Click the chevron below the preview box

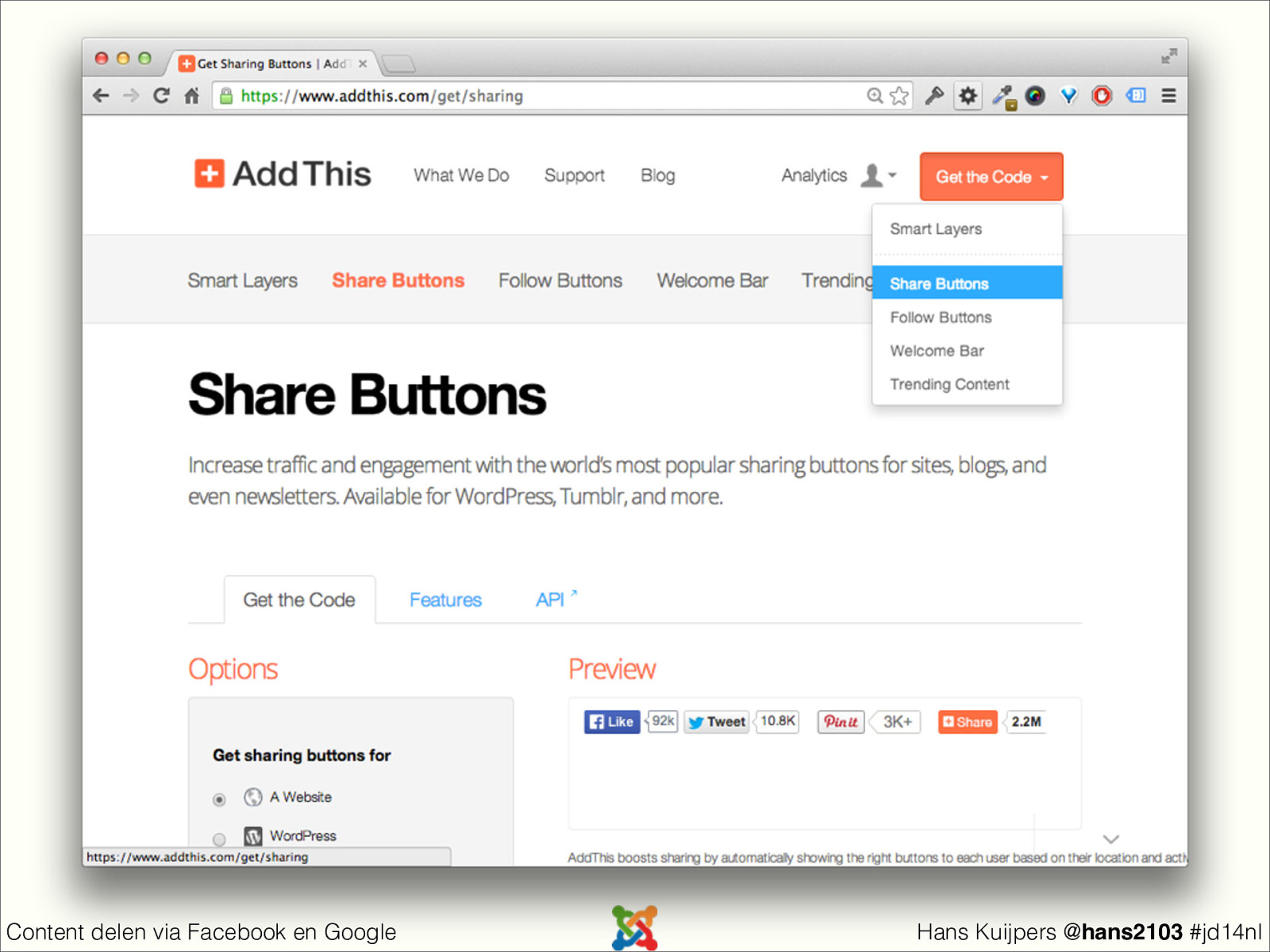coord(1111,839)
